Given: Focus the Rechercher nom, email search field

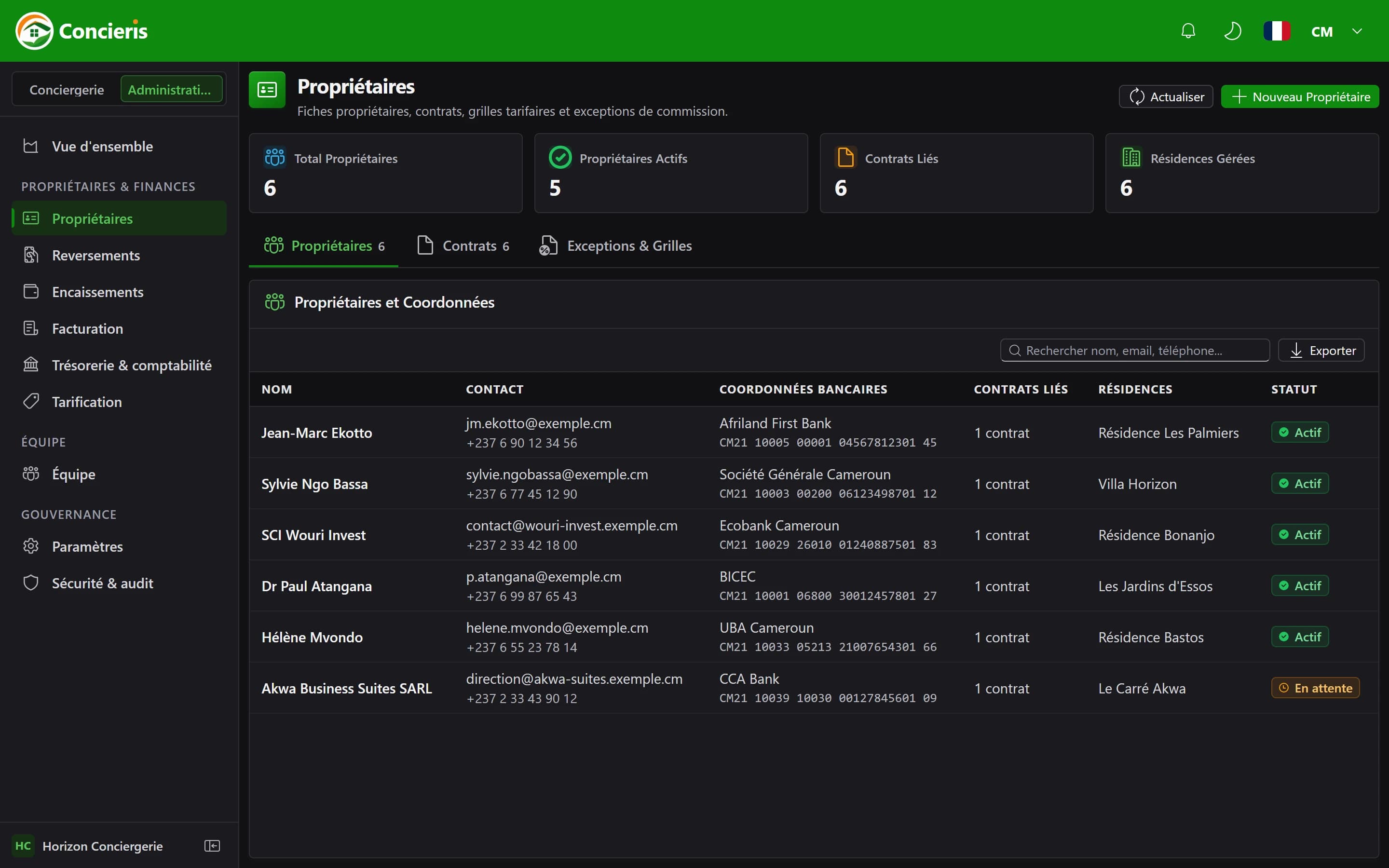Looking at the screenshot, I should coord(1135,350).
